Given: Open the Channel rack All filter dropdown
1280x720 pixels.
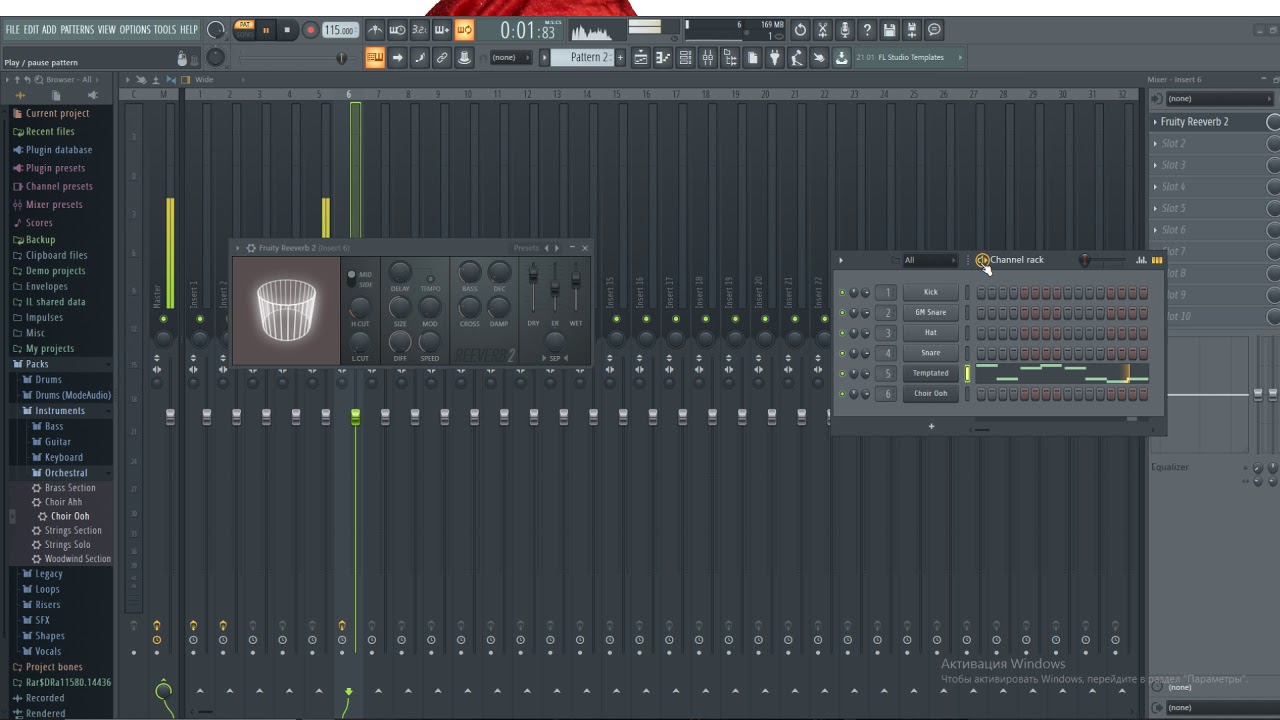Looking at the screenshot, I should pyautogui.click(x=929, y=260).
